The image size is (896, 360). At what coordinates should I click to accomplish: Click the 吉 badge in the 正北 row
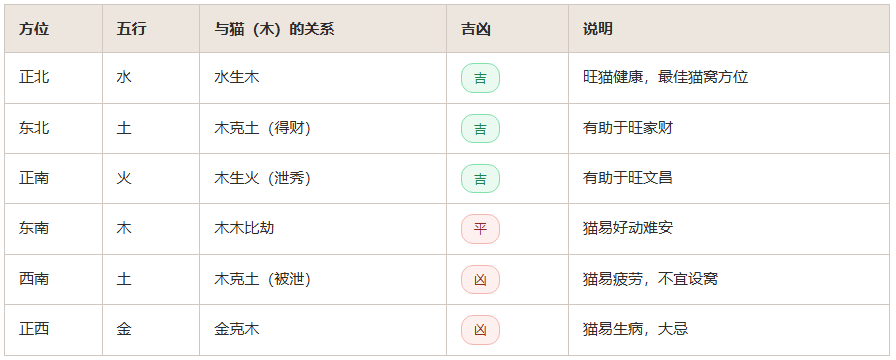click(x=480, y=78)
